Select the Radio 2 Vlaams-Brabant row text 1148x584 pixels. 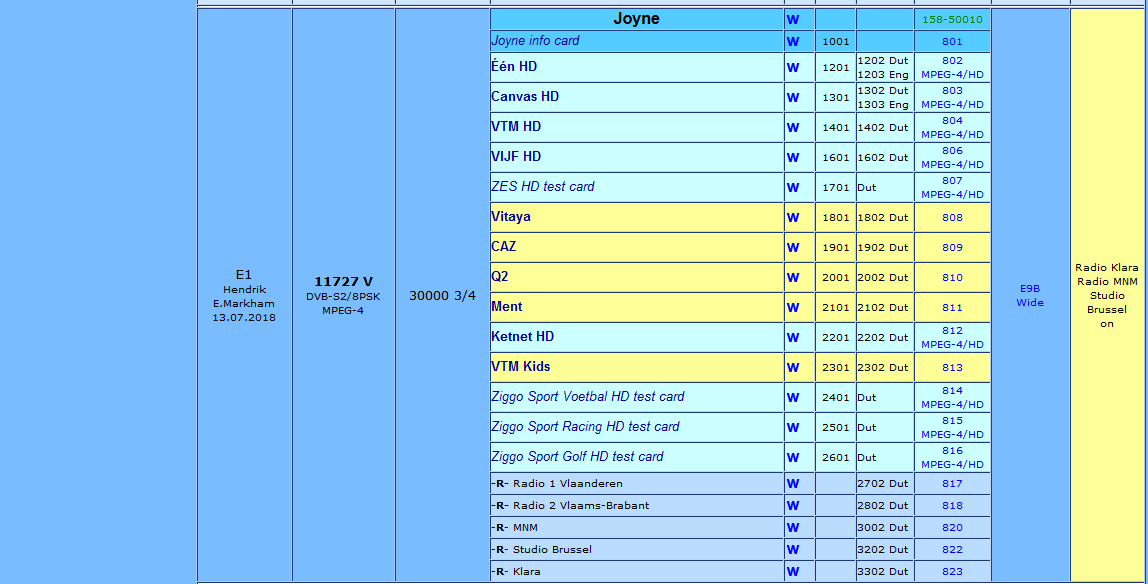pos(581,506)
